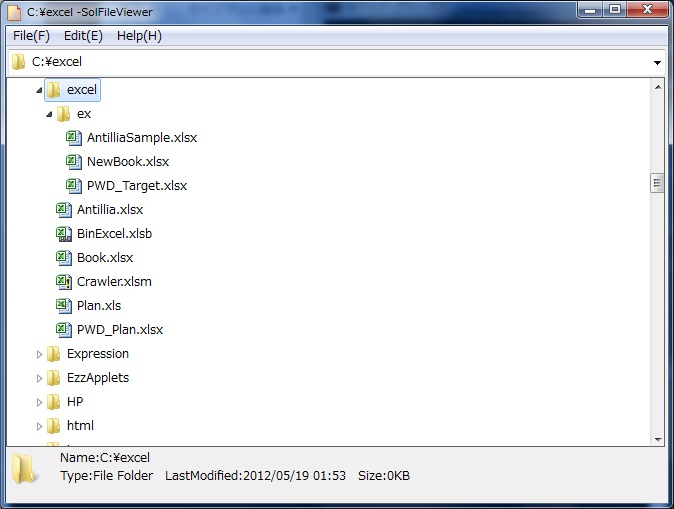Select Antillia.xlsx file name
Image resolution: width=674 pixels, height=509 pixels.
tap(110, 210)
